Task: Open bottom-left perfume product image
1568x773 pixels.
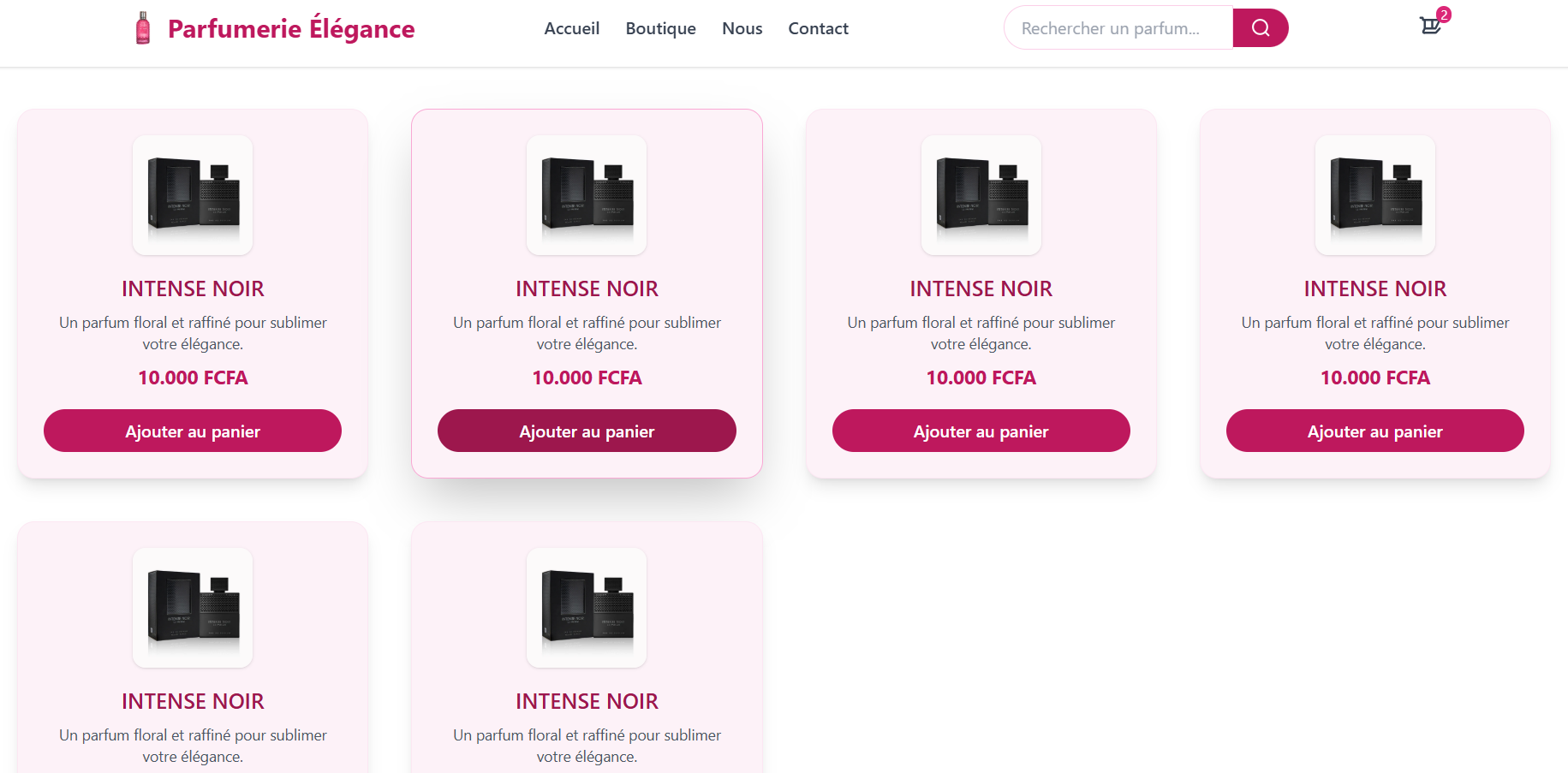Action: 193,608
